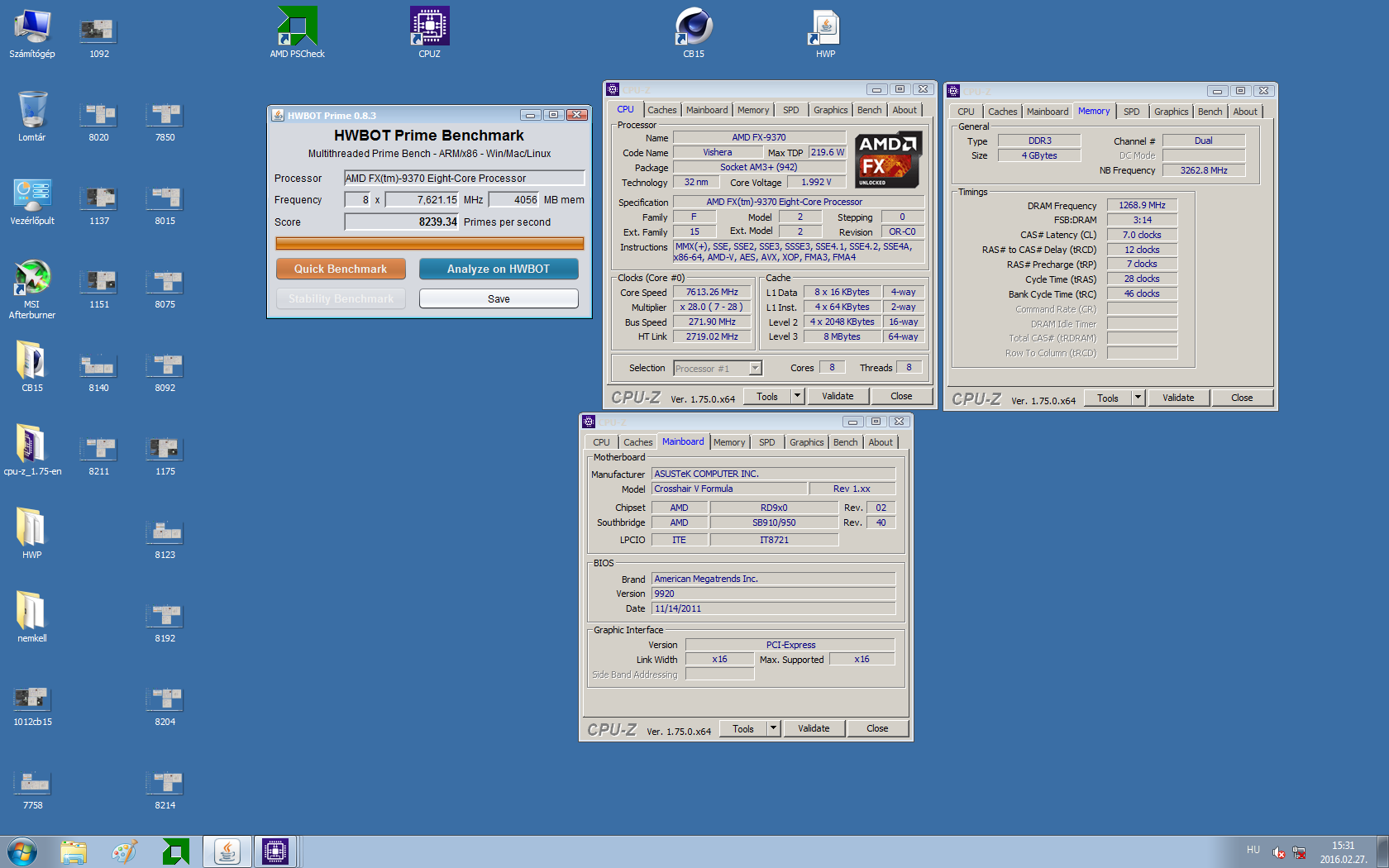Open the 7758 screenshot file
The width and height of the screenshot is (1389, 868).
pos(32,790)
